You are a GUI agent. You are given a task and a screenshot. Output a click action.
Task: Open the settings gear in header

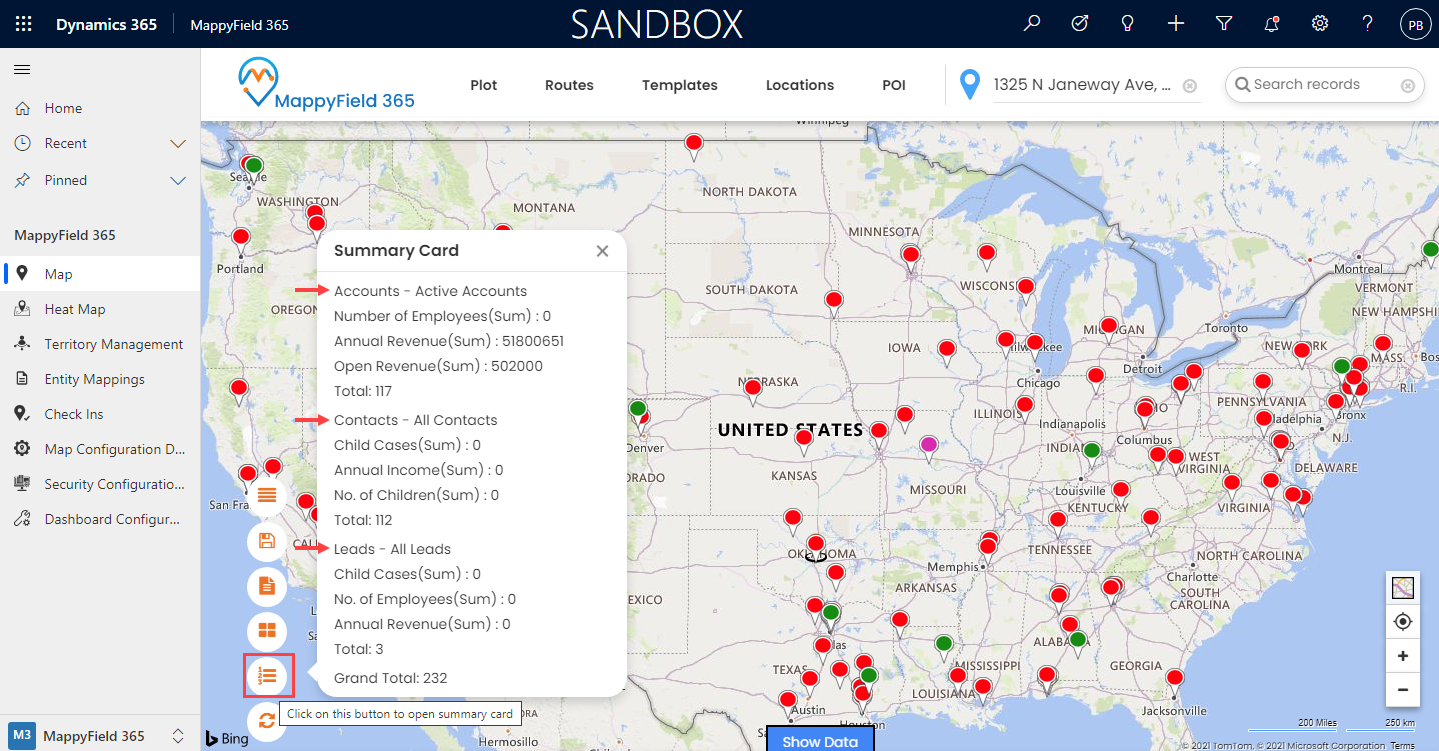[1320, 24]
